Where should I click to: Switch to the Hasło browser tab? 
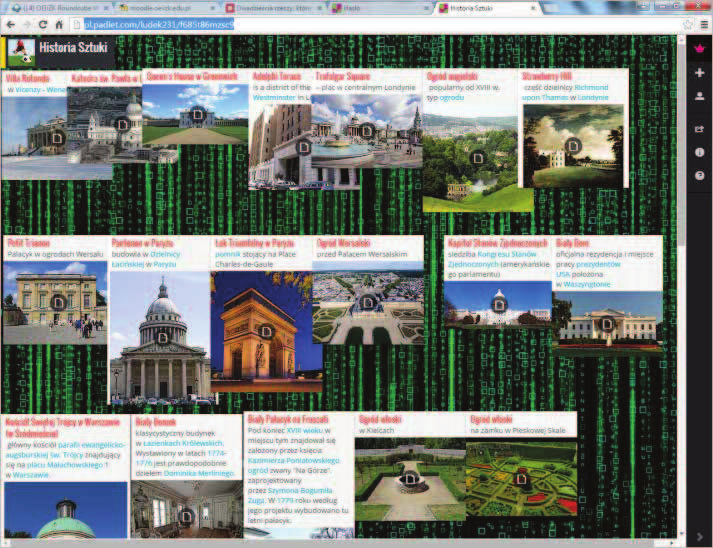[380, 8]
